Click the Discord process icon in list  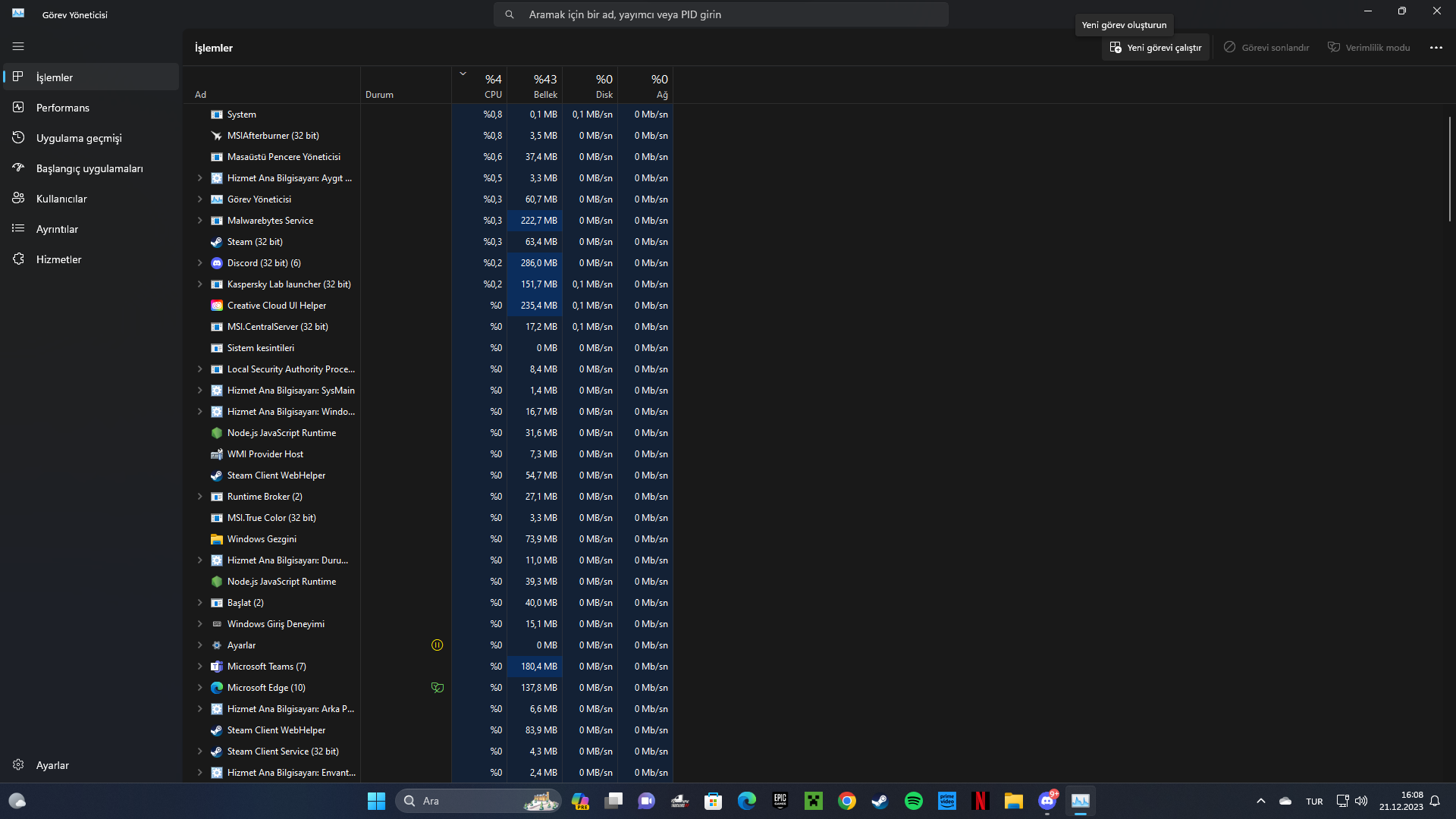pyautogui.click(x=217, y=263)
